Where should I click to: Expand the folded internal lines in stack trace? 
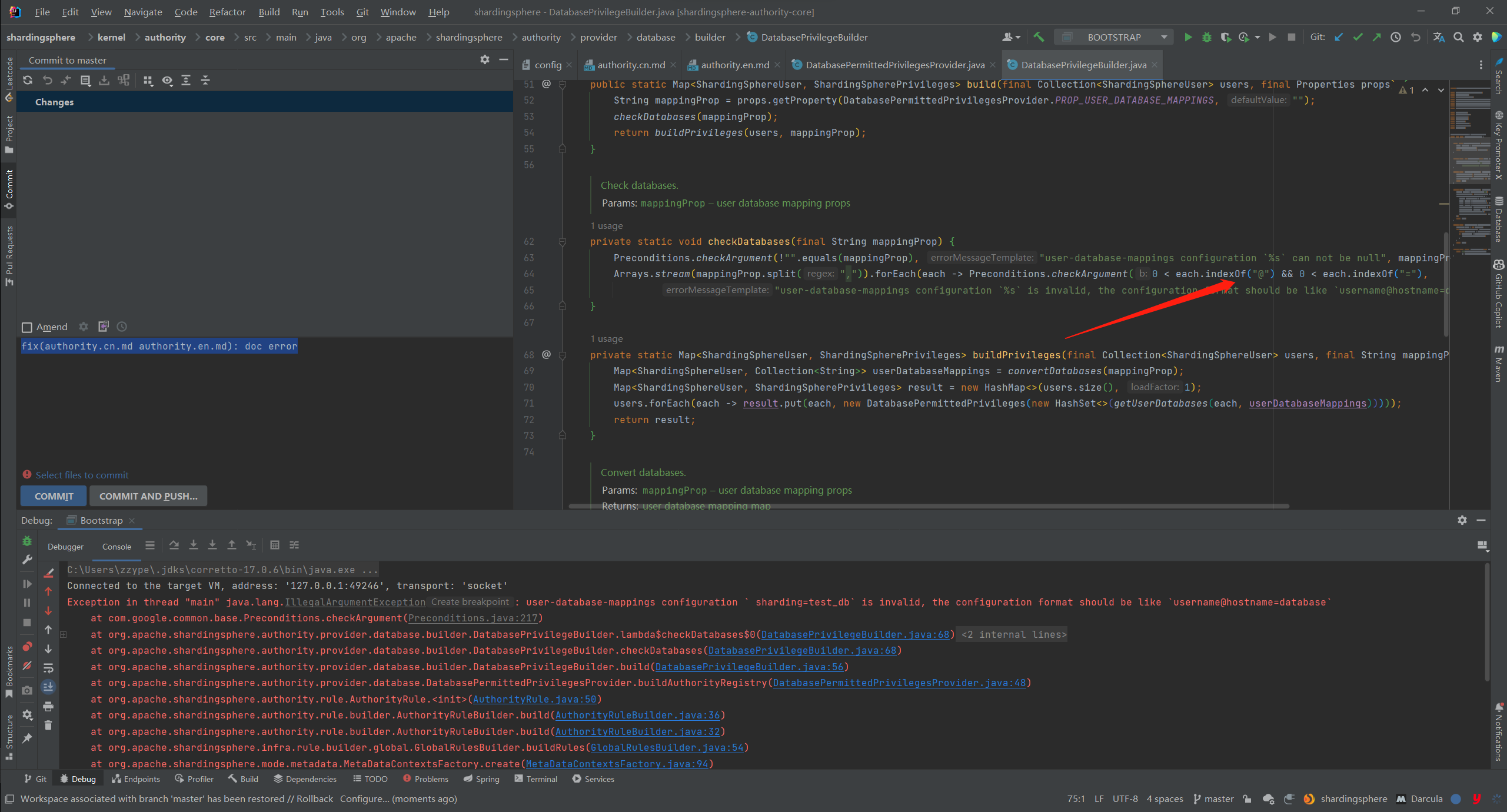pyautogui.click(x=1013, y=634)
